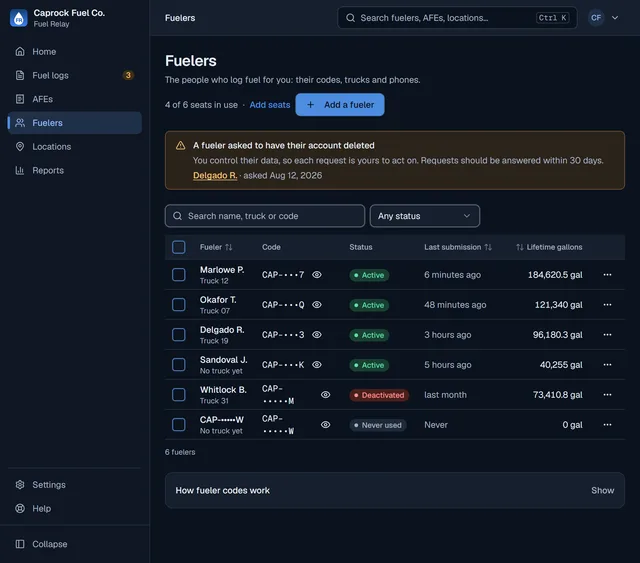
Task: Click '184,620.5 gal' lifetime gallons value
Action: 555,275
